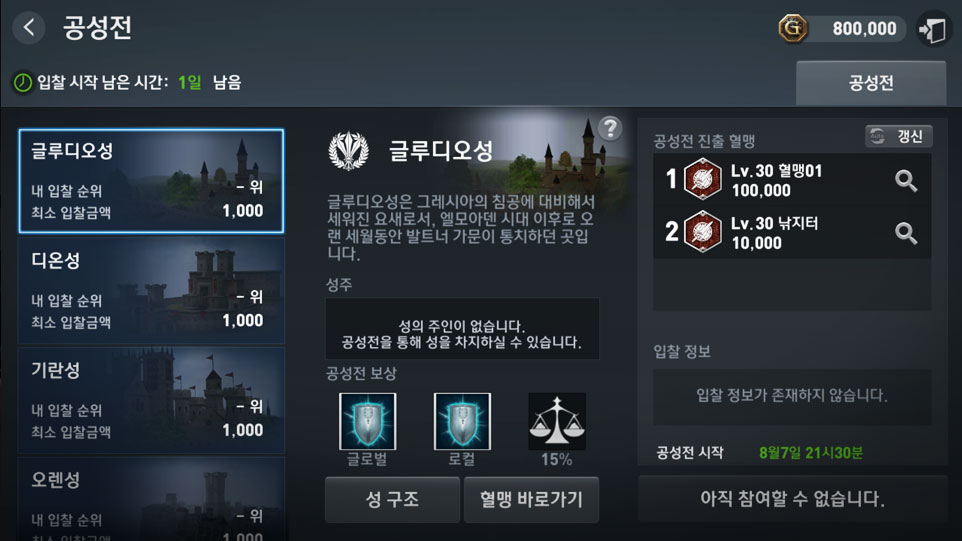Select 오렌성 castle in the list
This screenshot has height=541, width=962.
152,499
